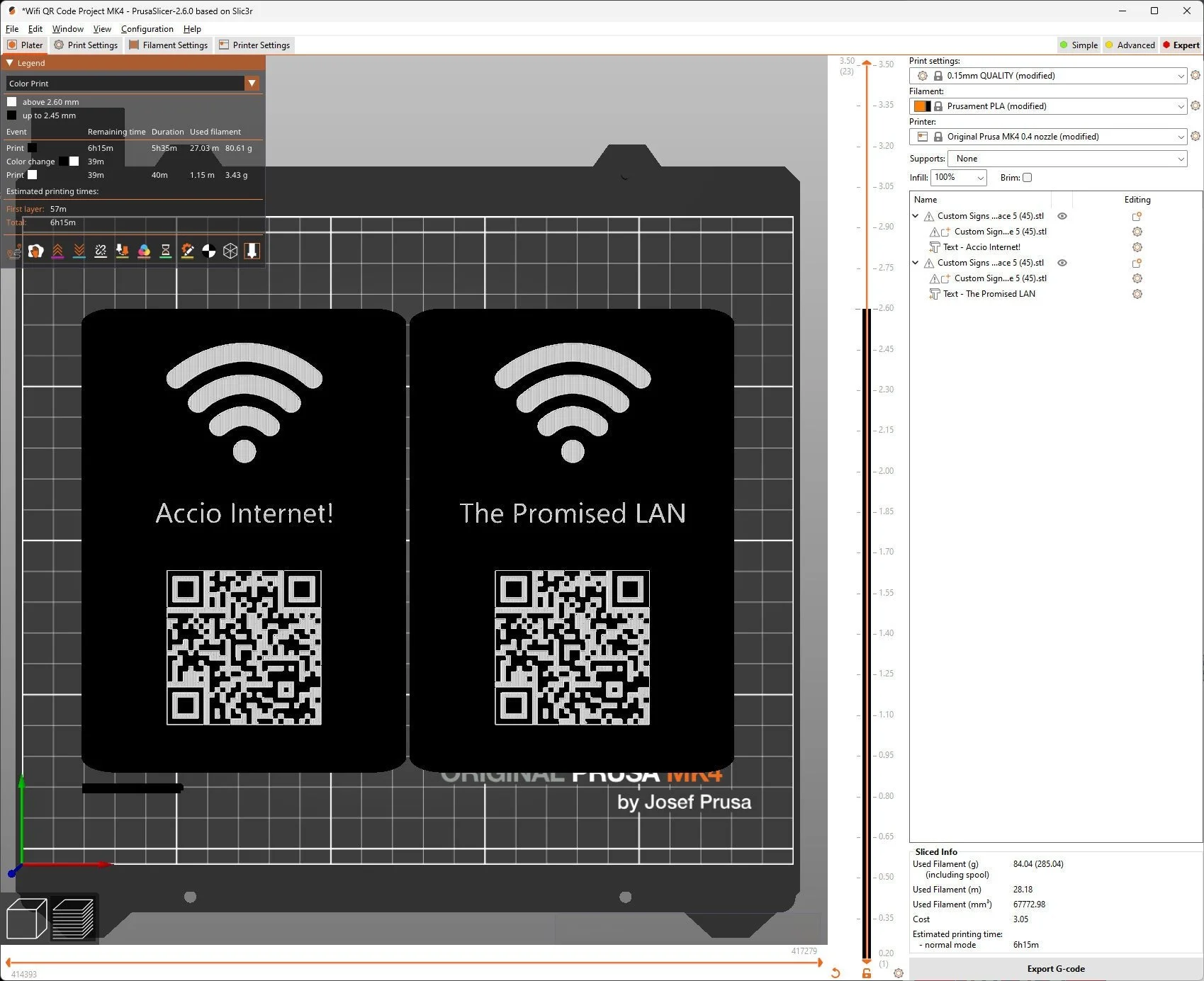
Task: Toggle Tool changes visibility icon
Action: (123, 251)
